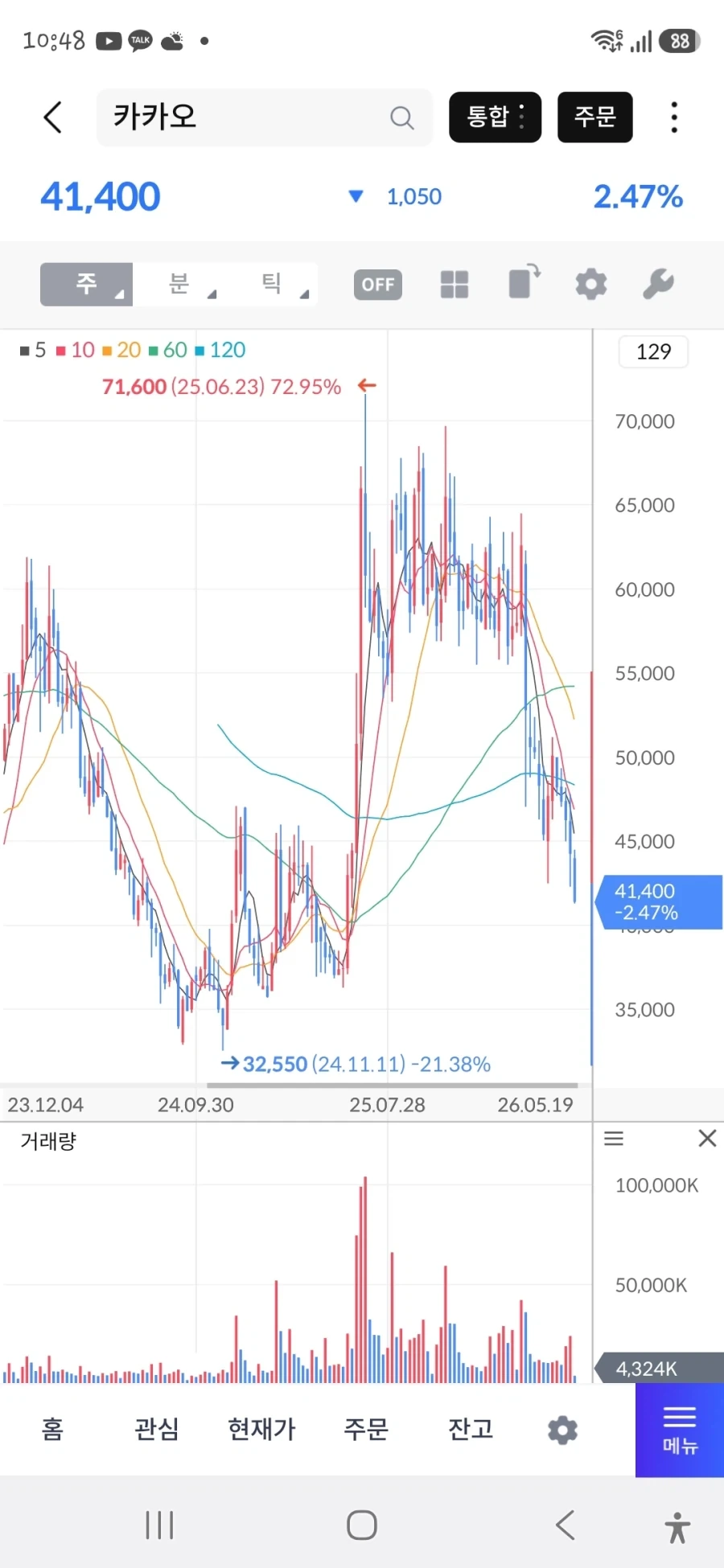Viewport: 724px width, 1568px height.
Task: Tap the accessibility figure icon
Action: click(x=678, y=1527)
